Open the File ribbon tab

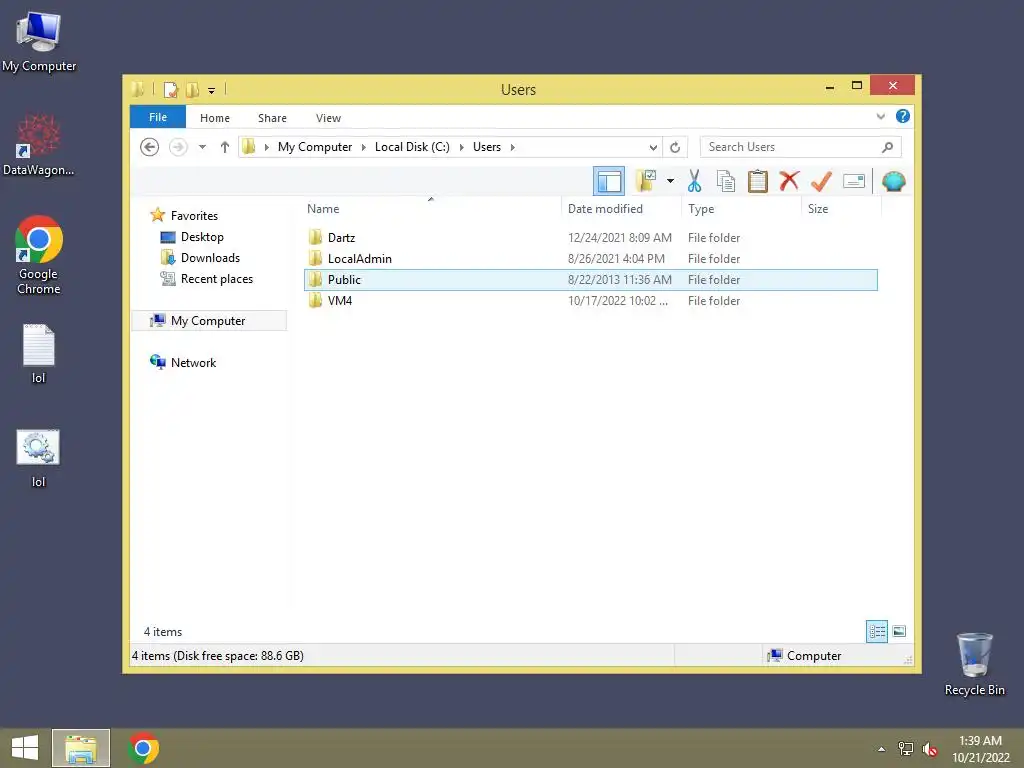(x=157, y=117)
